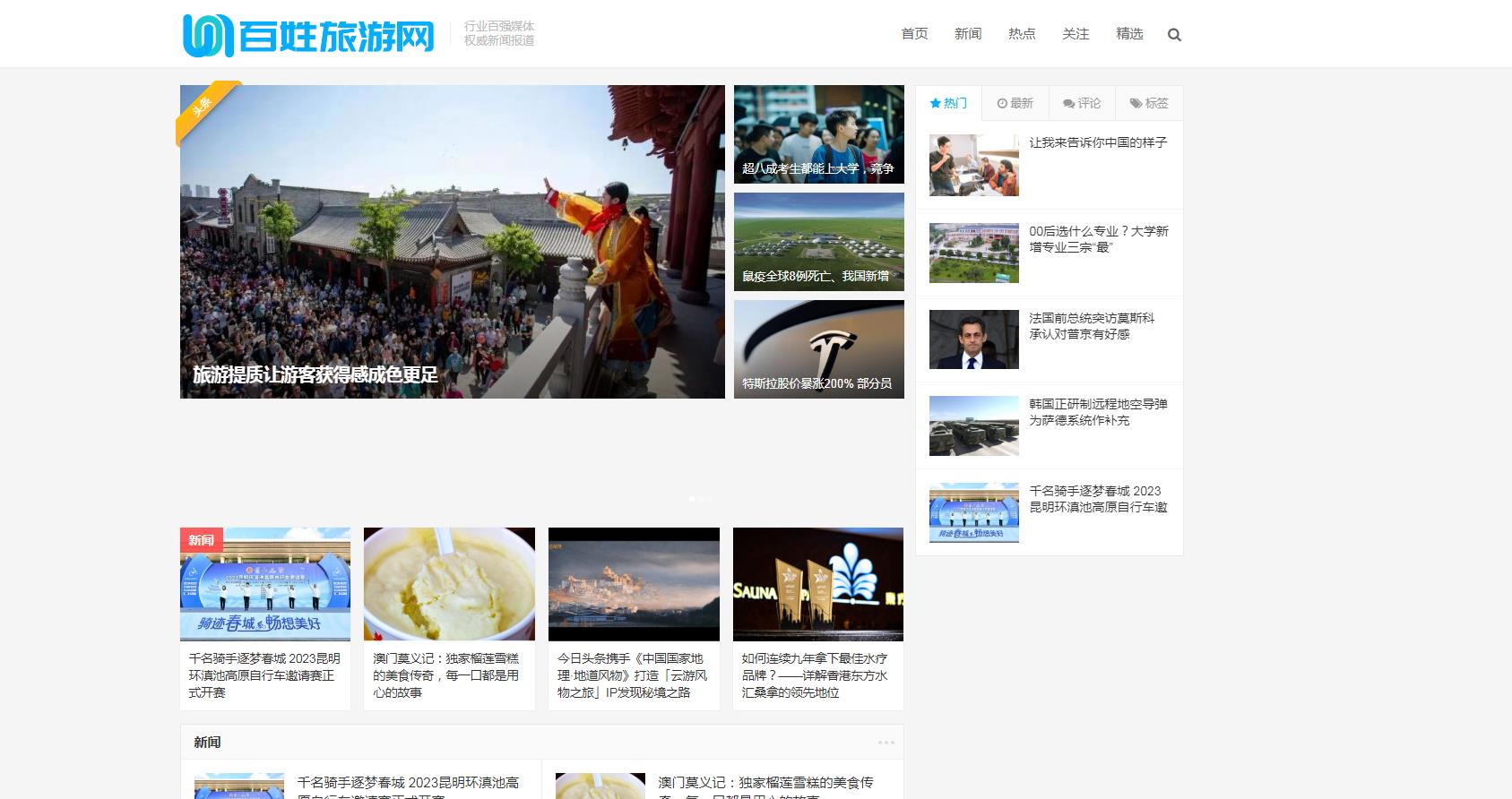This screenshot has width=1512, height=799.
Task: Open card title 澳门莫义记：独家榴莲雪糕
Action: tap(446, 675)
